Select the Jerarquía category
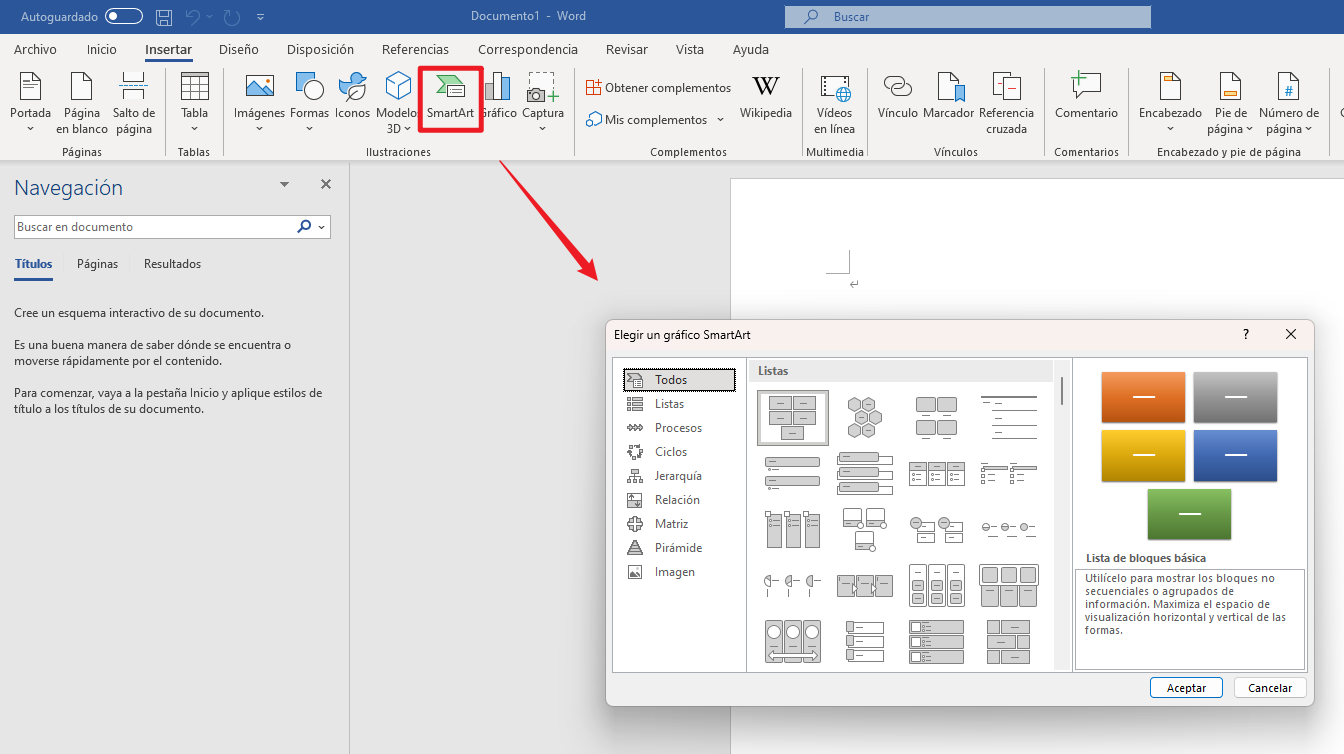The image size is (1344, 754). [679, 476]
